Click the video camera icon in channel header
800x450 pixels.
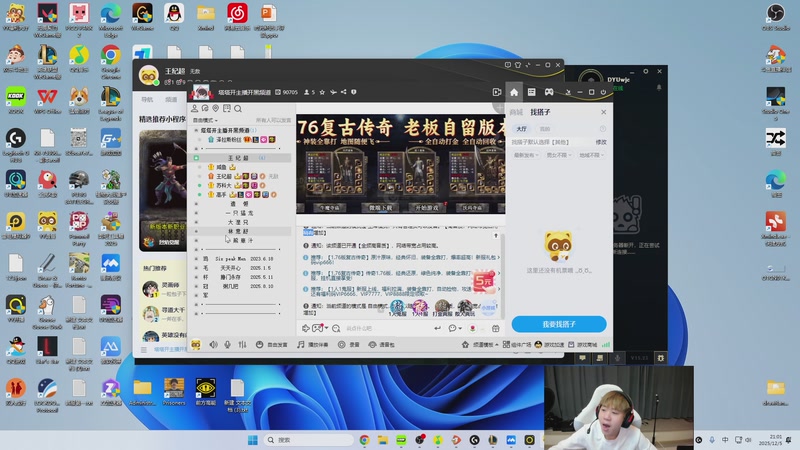[497, 92]
